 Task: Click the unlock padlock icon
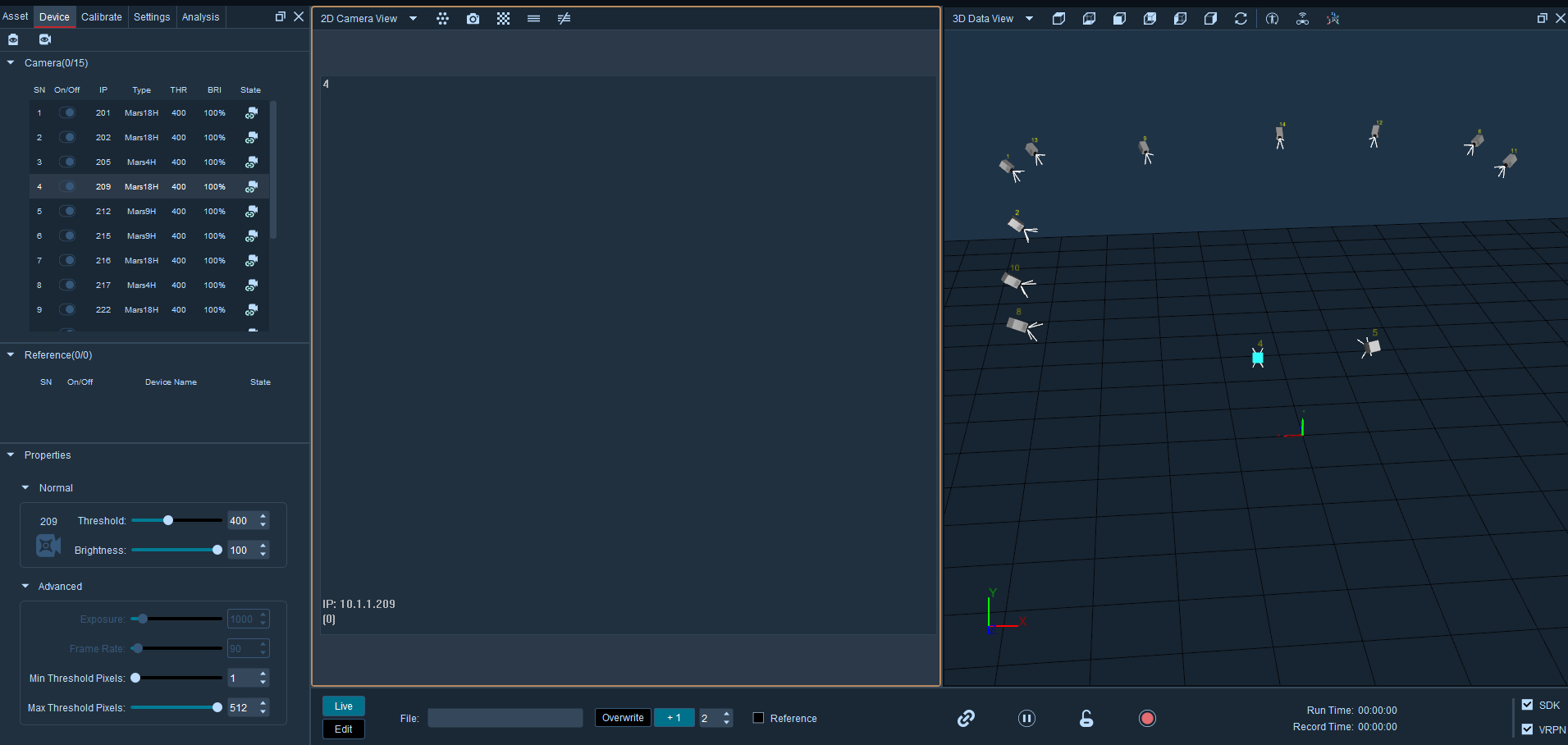tap(1086, 719)
